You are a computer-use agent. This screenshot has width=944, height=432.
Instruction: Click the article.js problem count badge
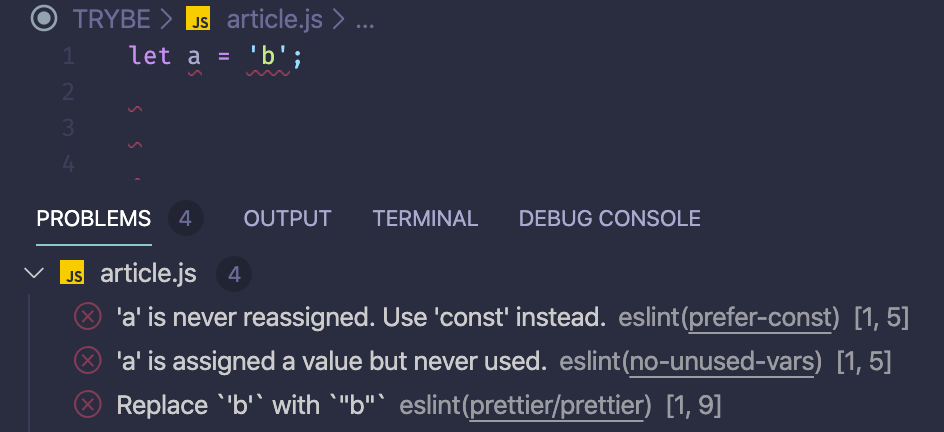234,274
